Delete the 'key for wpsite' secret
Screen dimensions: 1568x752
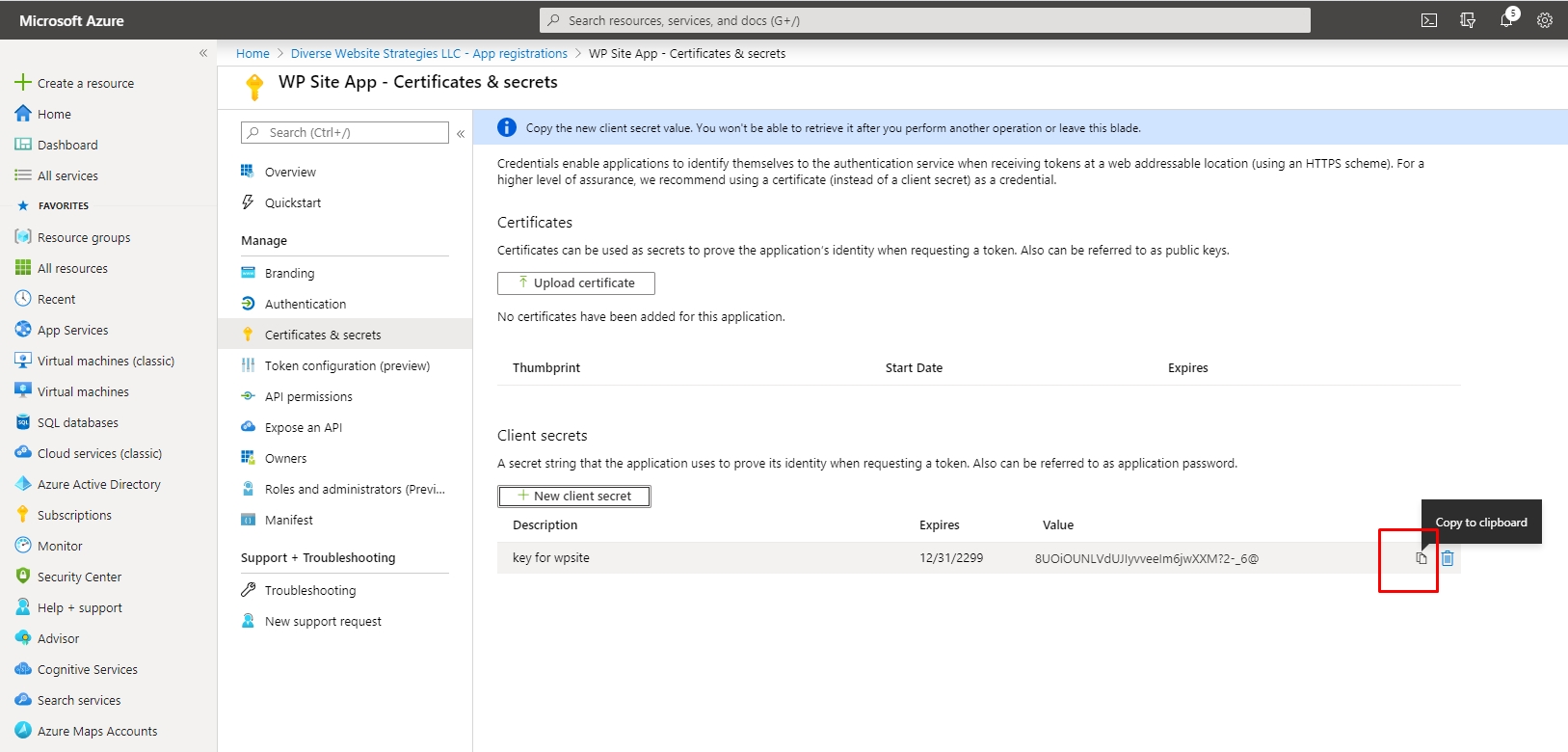tap(1448, 558)
